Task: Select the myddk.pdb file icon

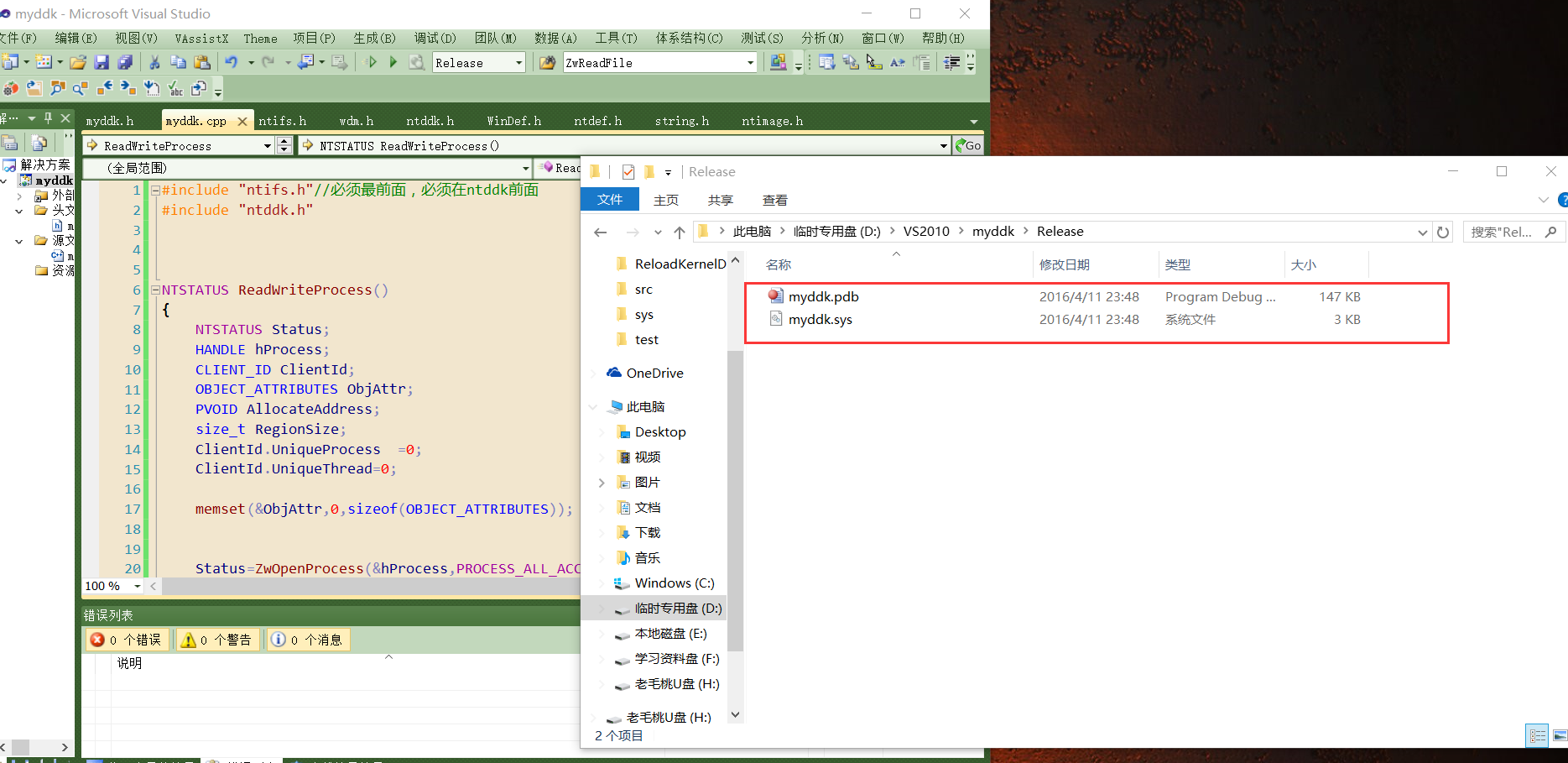Action: click(x=775, y=296)
